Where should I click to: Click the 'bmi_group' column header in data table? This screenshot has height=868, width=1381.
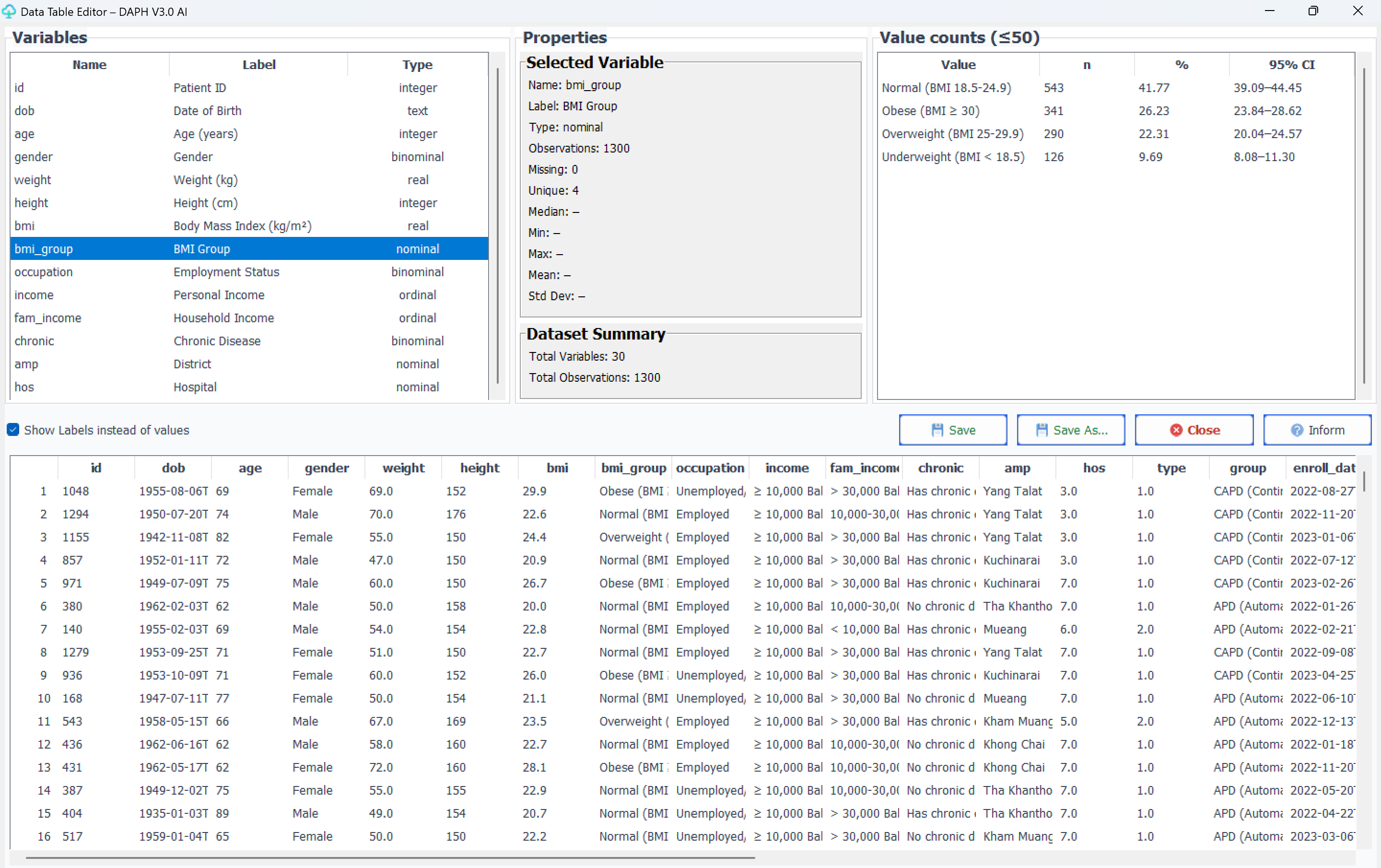(632, 468)
